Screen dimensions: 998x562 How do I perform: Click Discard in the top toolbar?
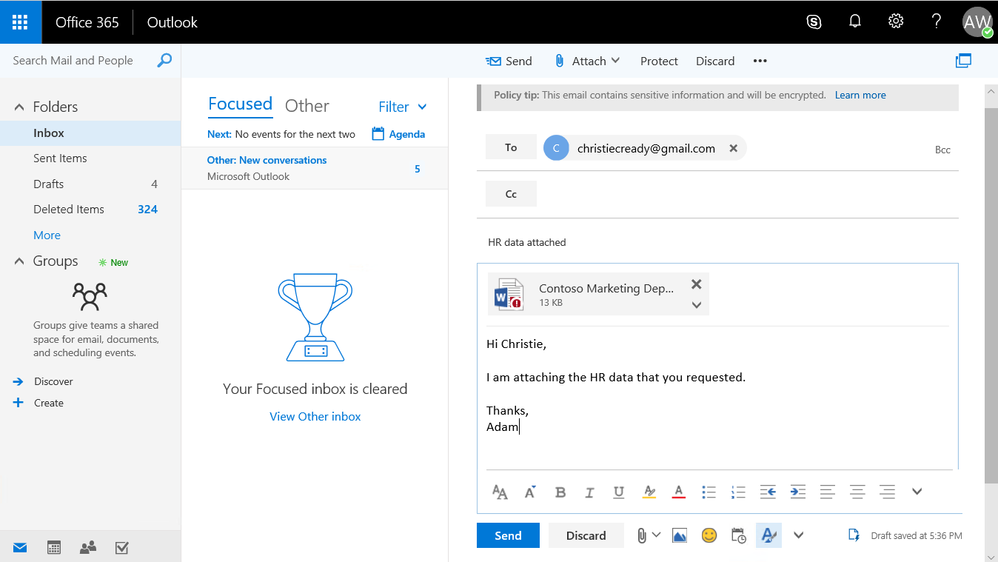coord(715,61)
